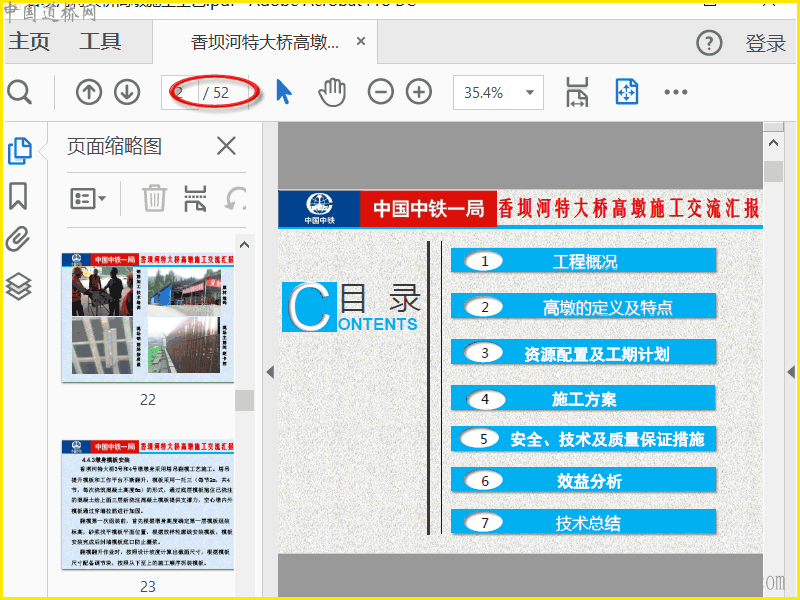Select the 香坝河特大桥高墩 document tab

(265, 42)
